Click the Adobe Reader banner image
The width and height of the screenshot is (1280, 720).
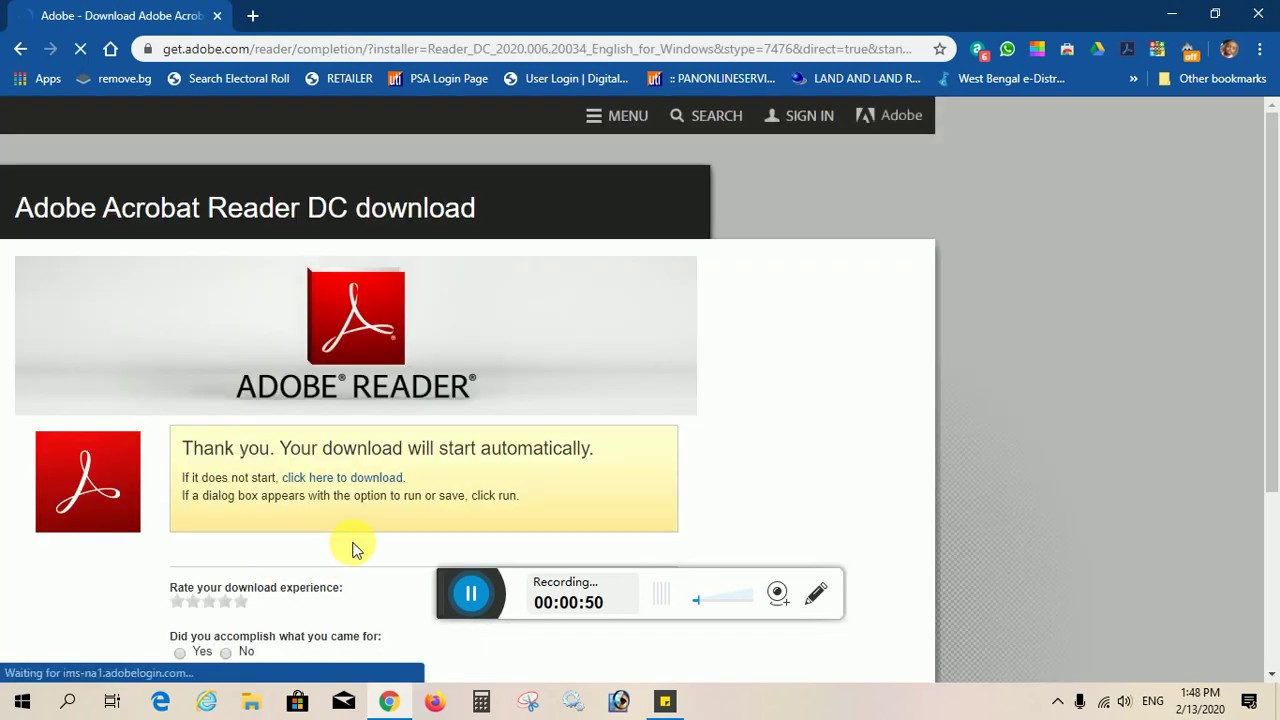point(356,335)
